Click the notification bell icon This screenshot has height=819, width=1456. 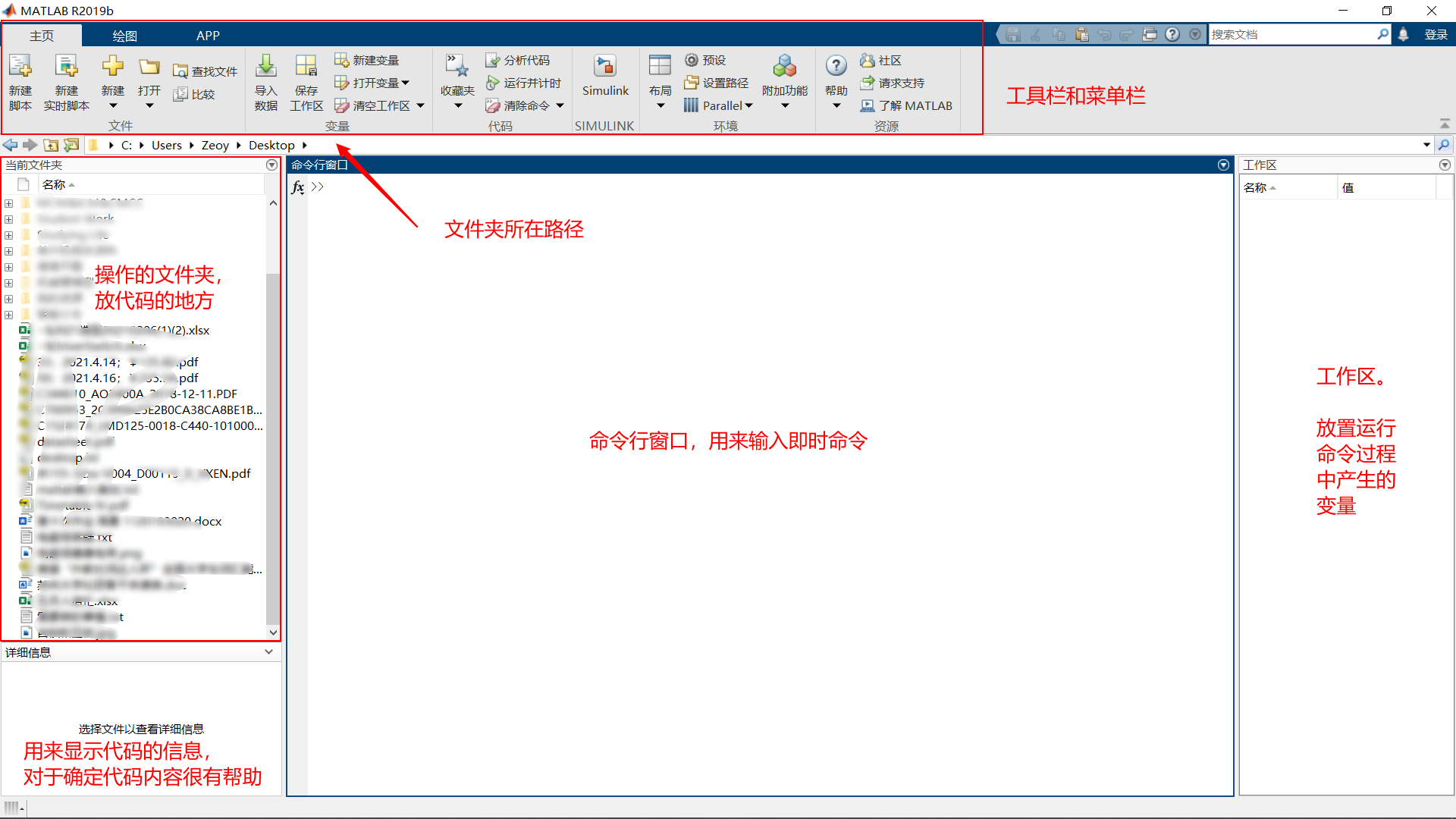tap(1404, 34)
